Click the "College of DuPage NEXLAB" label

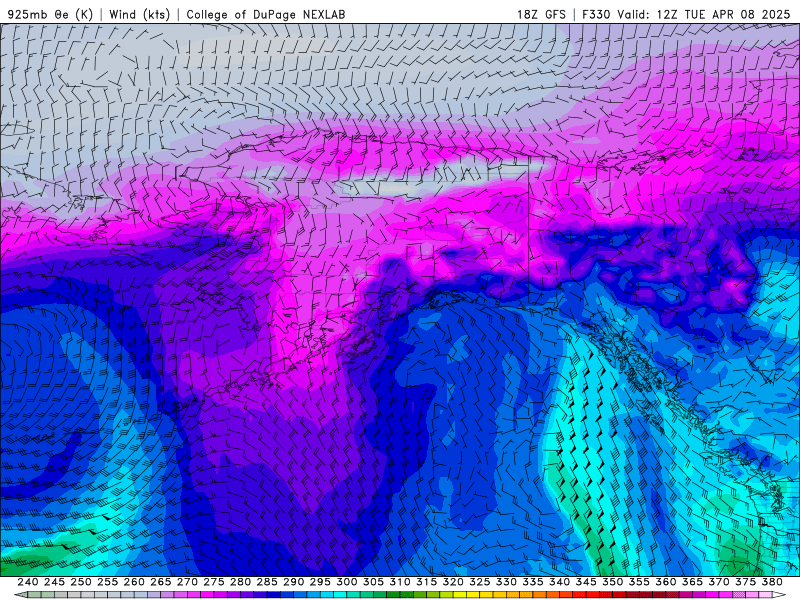(x=266, y=14)
